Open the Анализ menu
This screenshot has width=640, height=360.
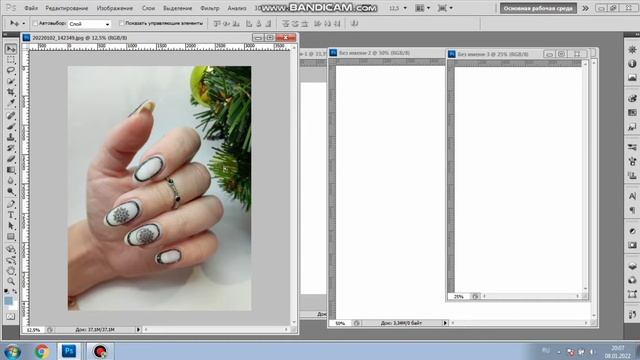(x=237, y=8)
